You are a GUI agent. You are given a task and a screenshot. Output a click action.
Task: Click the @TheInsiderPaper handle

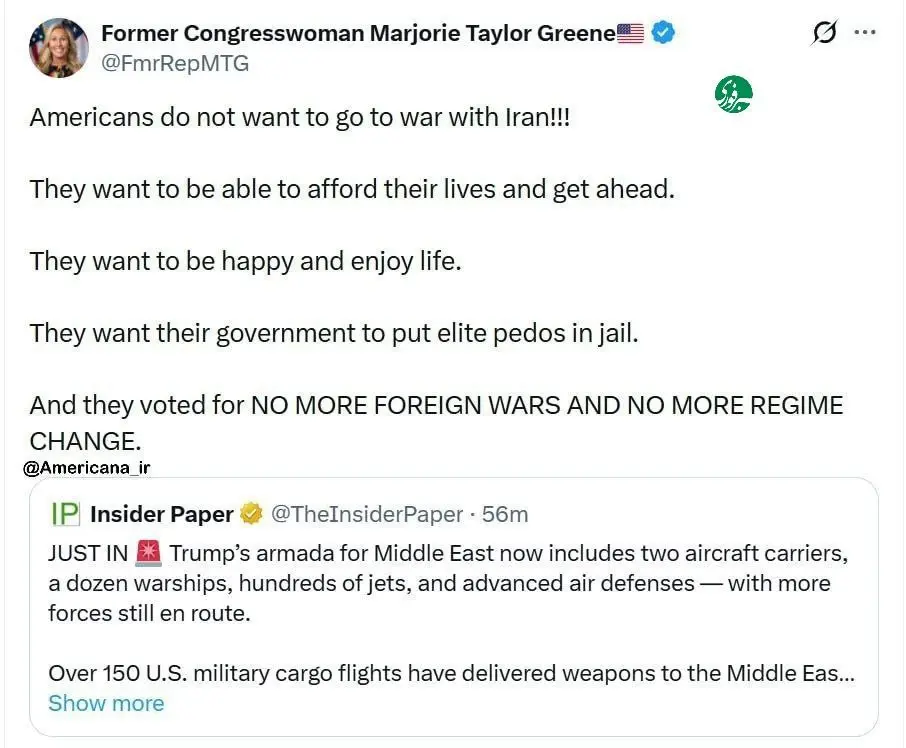(367, 514)
